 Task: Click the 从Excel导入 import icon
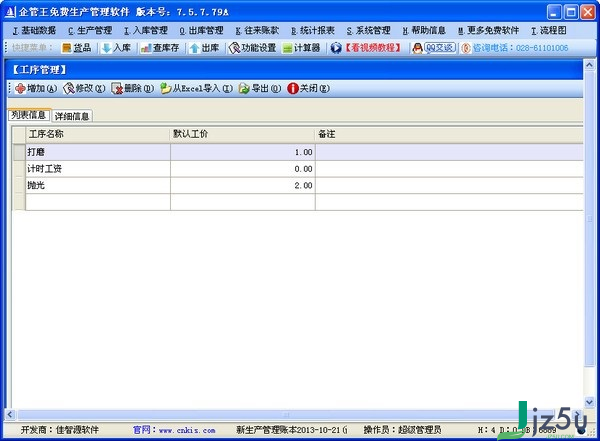click(165, 88)
